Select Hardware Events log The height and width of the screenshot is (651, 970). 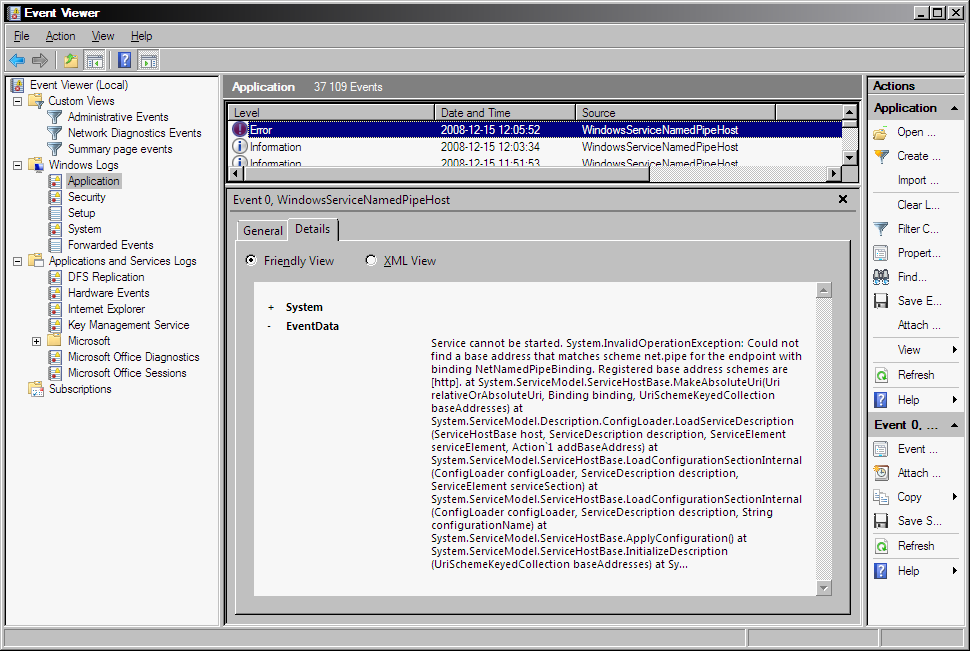pos(108,293)
